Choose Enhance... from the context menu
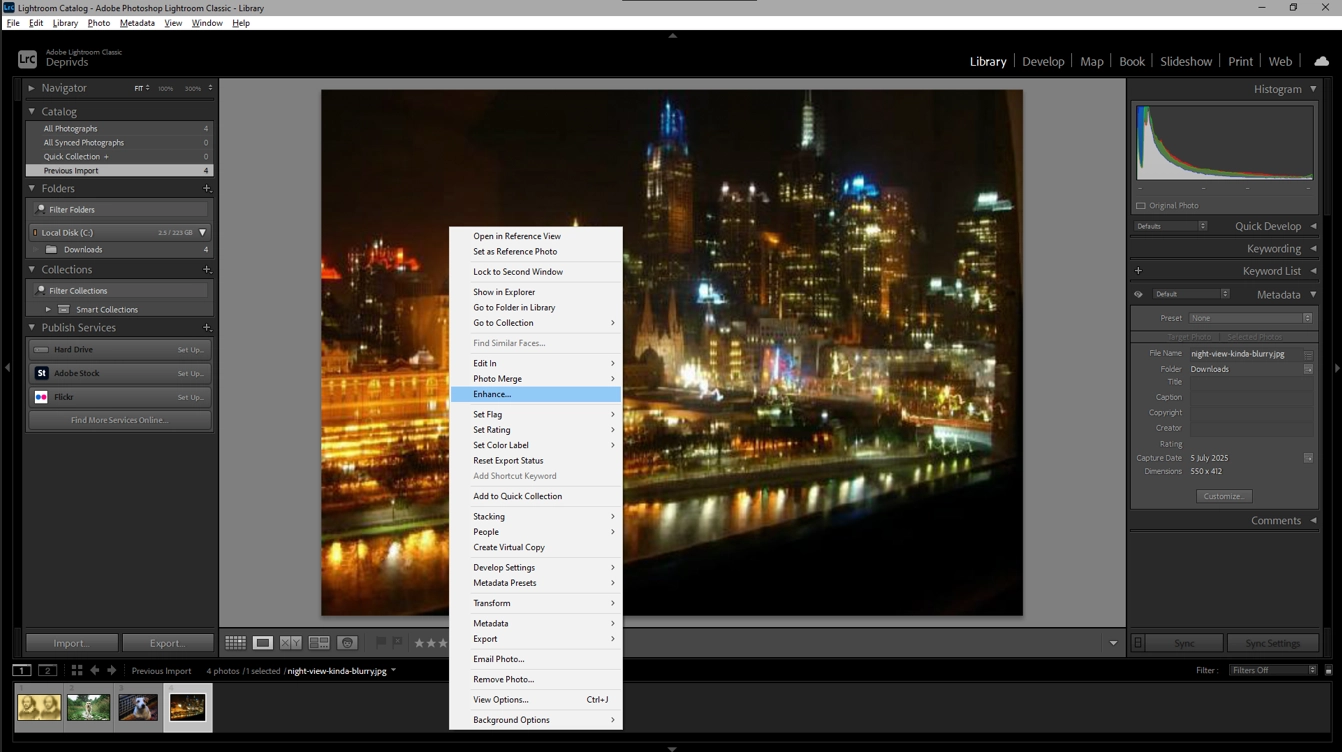 click(492, 394)
